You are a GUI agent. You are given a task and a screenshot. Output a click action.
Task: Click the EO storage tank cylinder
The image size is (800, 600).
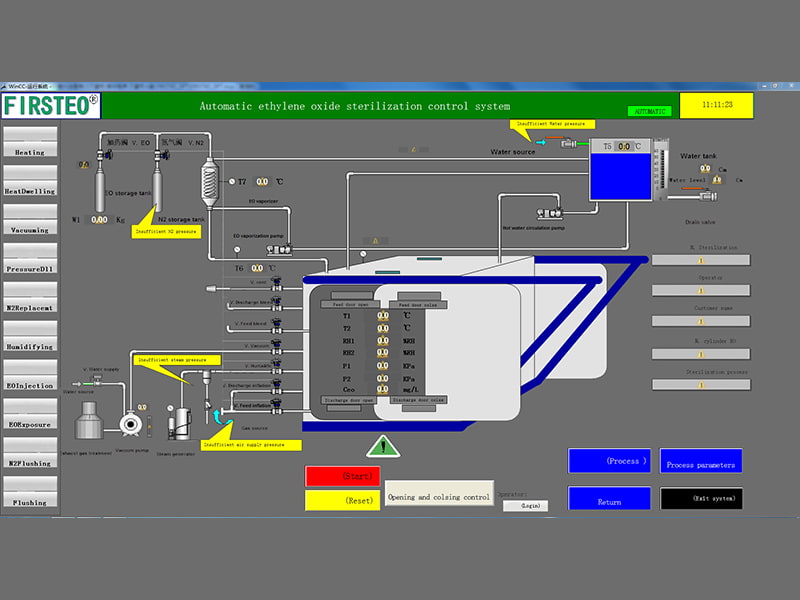[100, 189]
